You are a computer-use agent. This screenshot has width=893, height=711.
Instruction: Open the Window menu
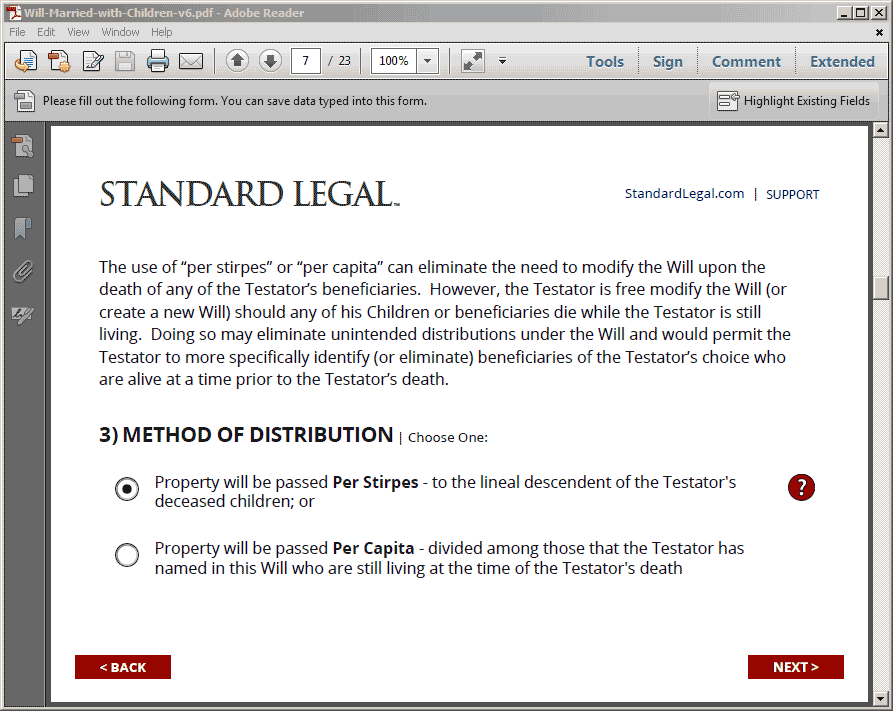pyautogui.click(x=120, y=32)
